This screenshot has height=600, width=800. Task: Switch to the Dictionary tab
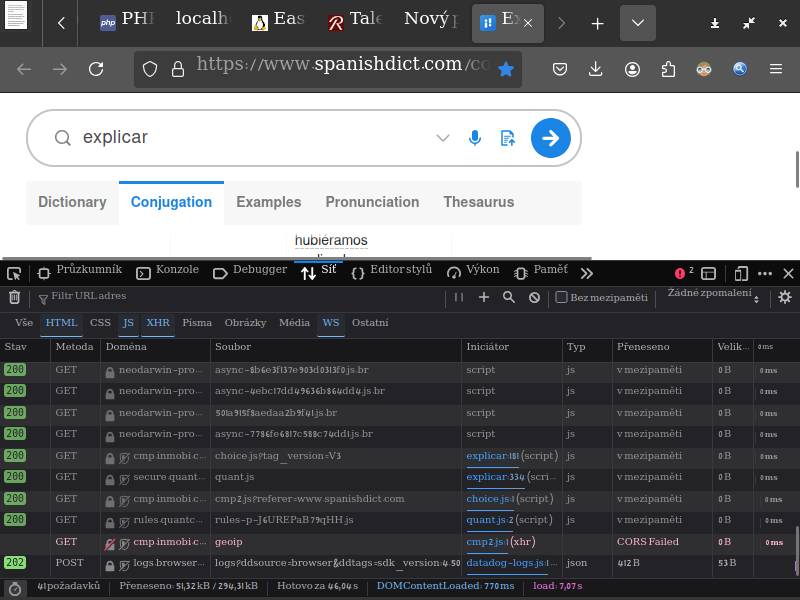pyautogui.click(x=72, y=203)
